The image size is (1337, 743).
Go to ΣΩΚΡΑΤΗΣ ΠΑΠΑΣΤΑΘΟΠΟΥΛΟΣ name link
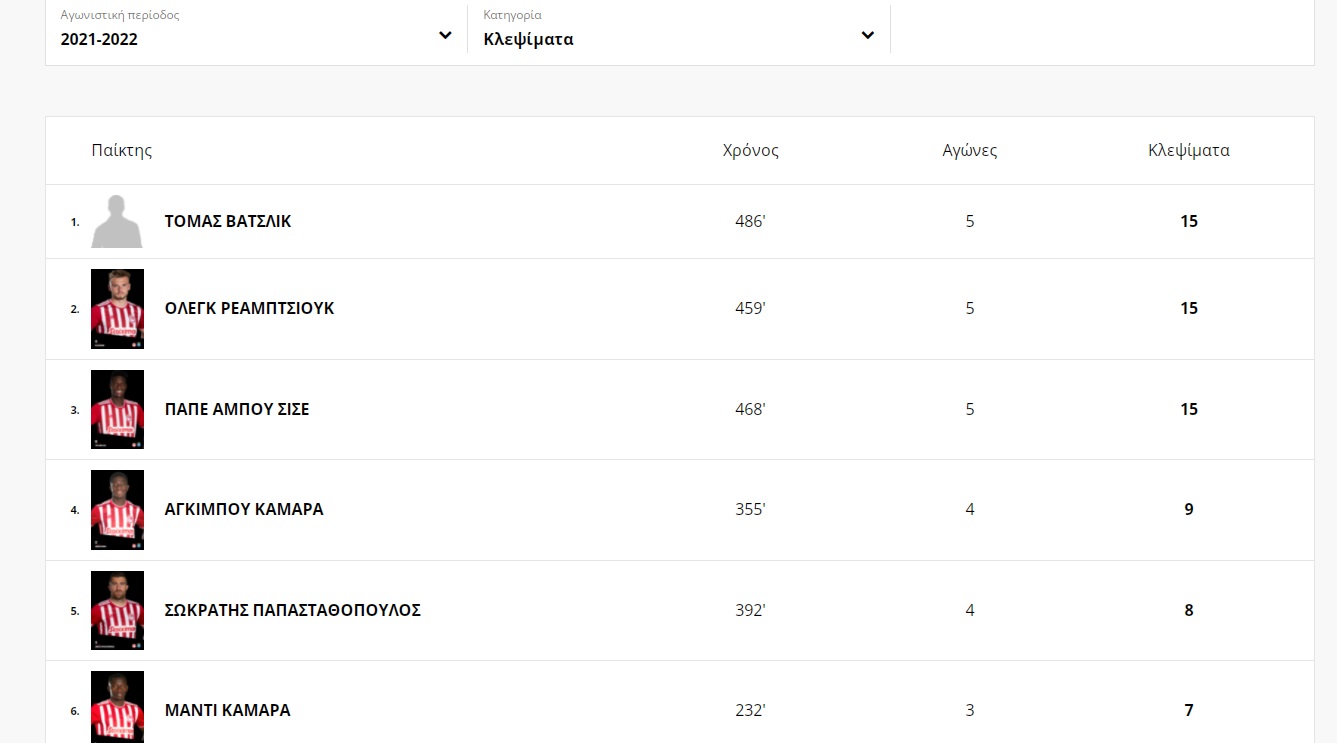(x=292, y=610)
